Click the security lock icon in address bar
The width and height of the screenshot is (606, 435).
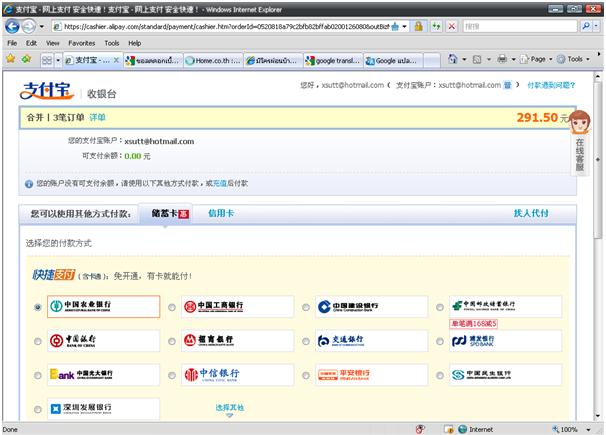pos(419,27)
